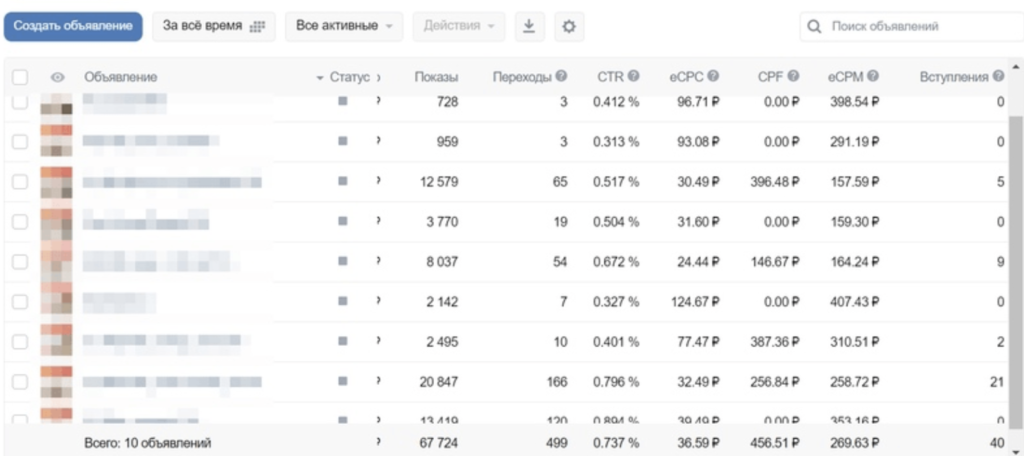This screenshot has width=1024, height=456.
Task: Open thumbnail of ad with 20 847 impressions
Action: point(57,382)
